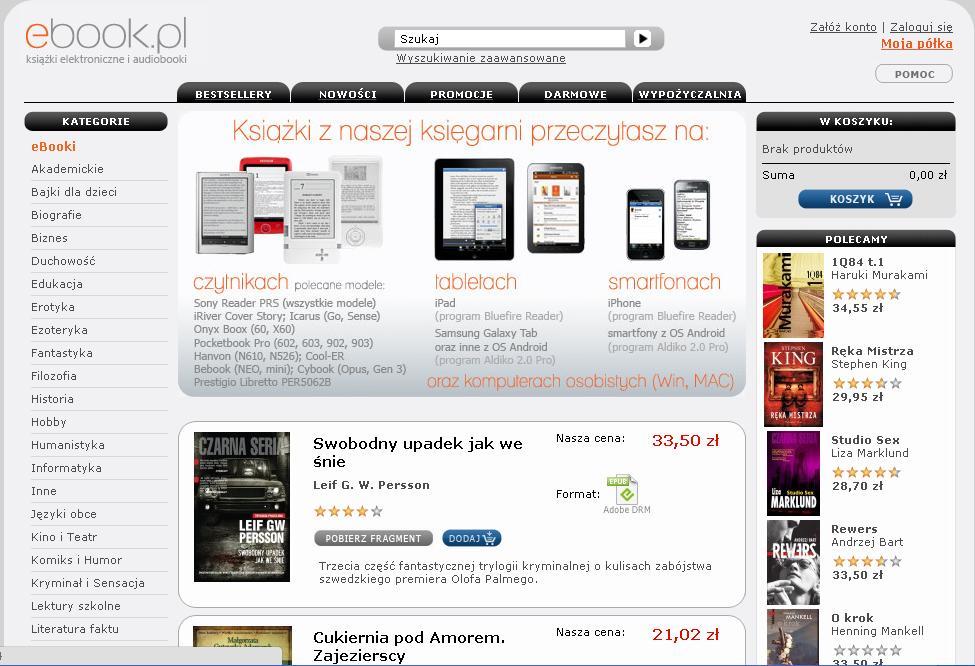Switch to the DARMOWE tab
Image resolution: width=975 pixels, height=666 pixels.
575,93
